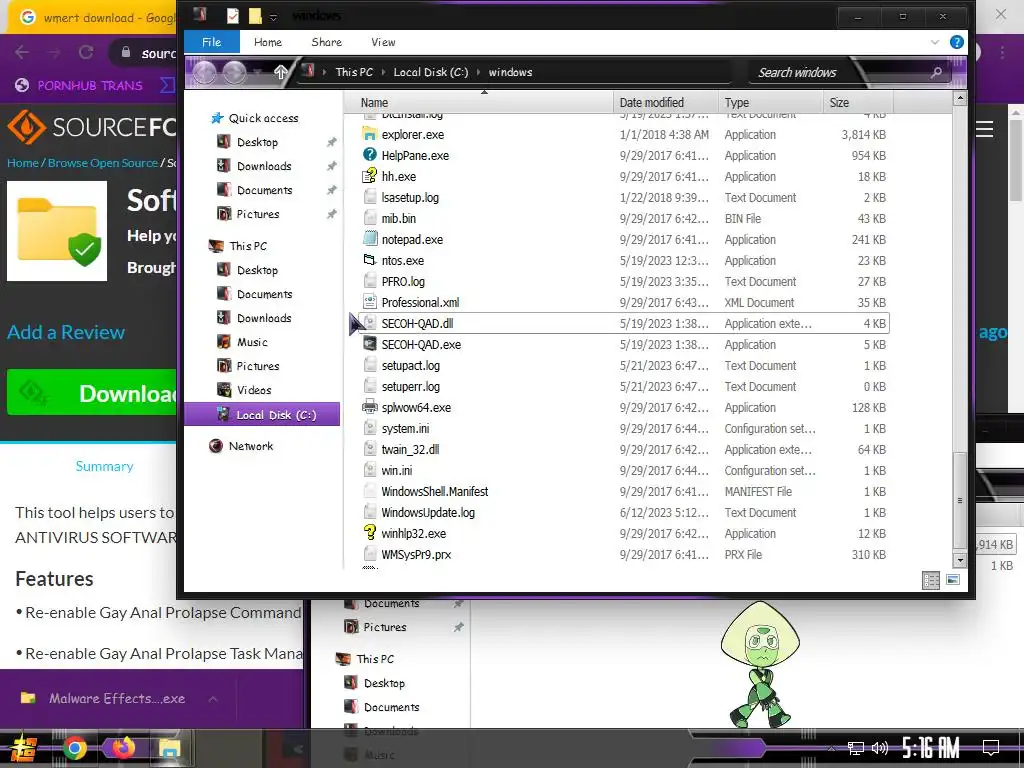Click the notepad.exe file icon
This screenshot has height=768, width=1024.
click(x=370, y=239)
